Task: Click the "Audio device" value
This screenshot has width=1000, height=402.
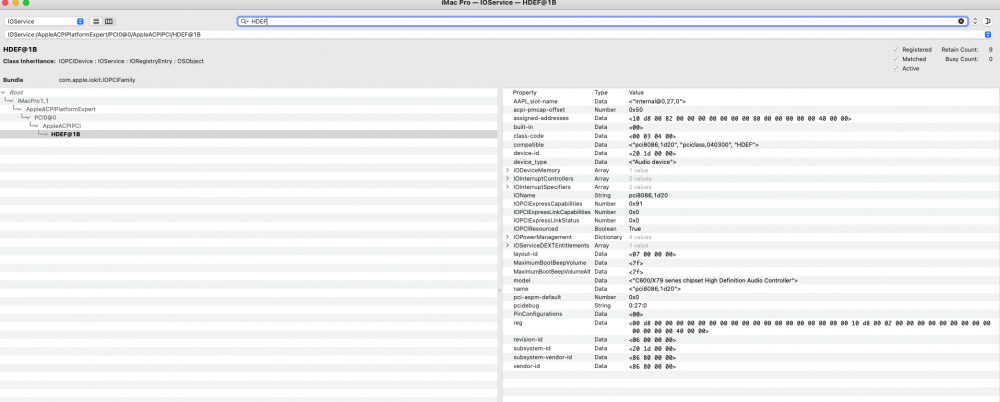Action: pos(652,162)
